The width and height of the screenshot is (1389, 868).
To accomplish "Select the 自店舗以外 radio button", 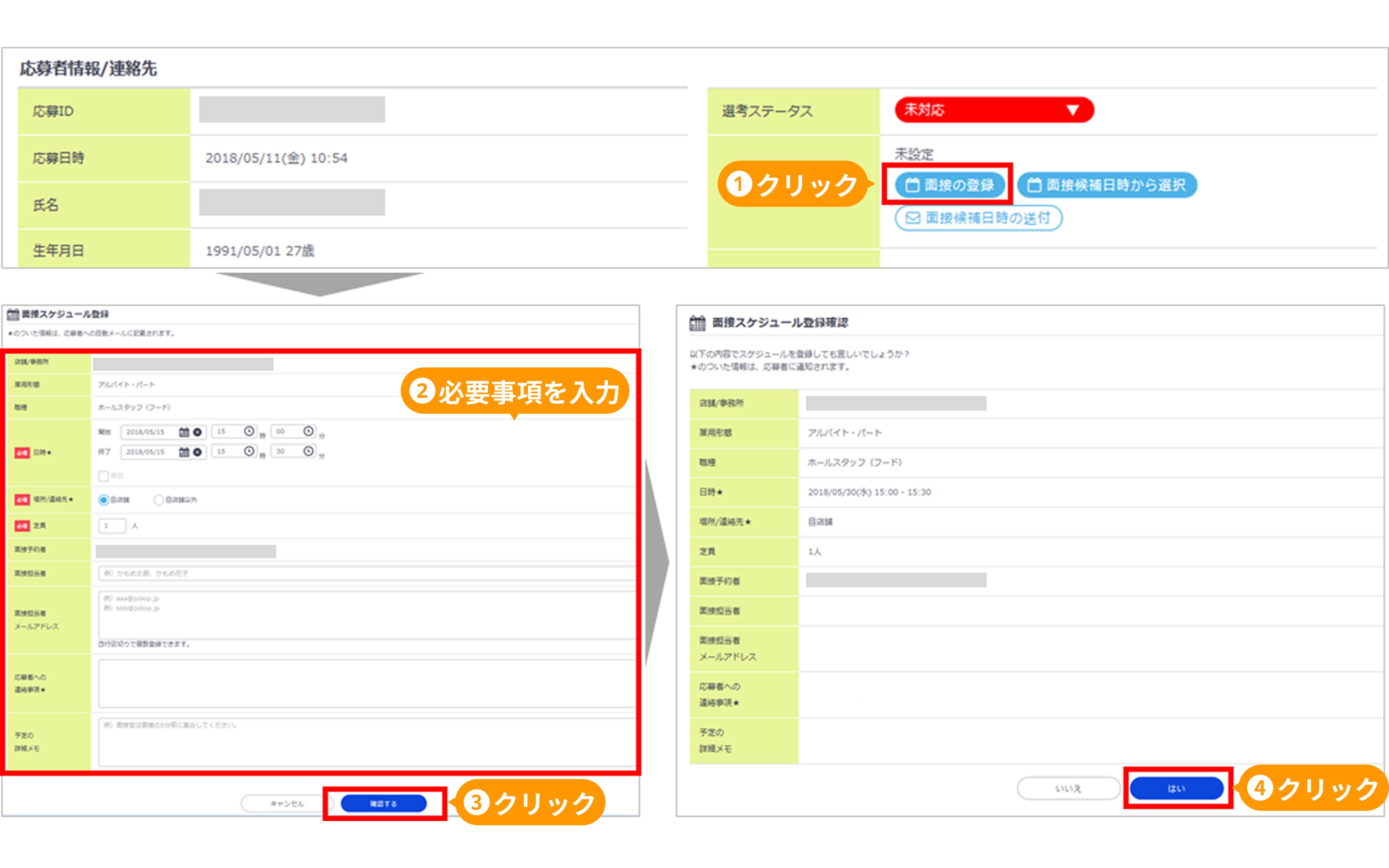I will click(x=158, y=500).
